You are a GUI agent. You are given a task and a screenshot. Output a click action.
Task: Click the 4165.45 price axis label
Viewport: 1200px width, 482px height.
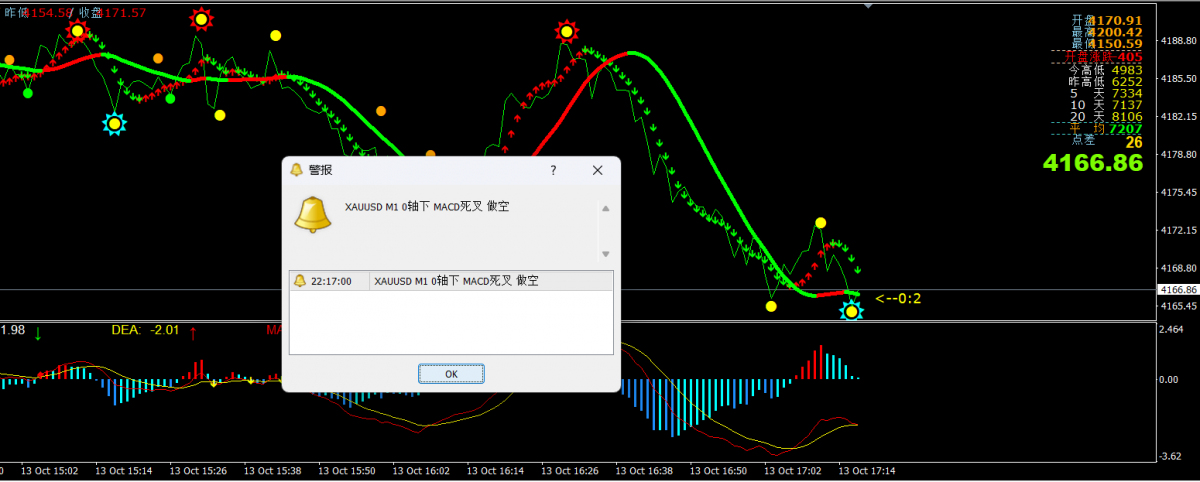coord(1177,306)
